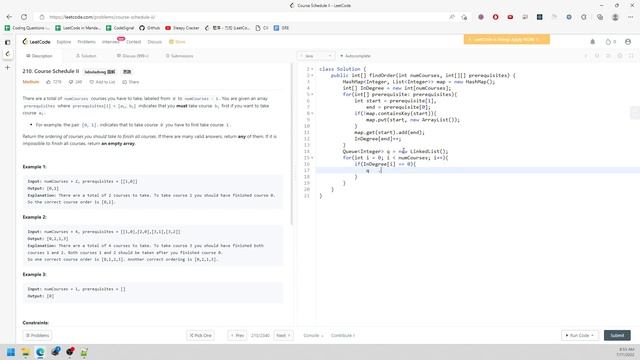Image resolution: width=640 pixels, height=360 pixels.
Task: Open a new vertical tab with plus icon
Action: point(7,67)
